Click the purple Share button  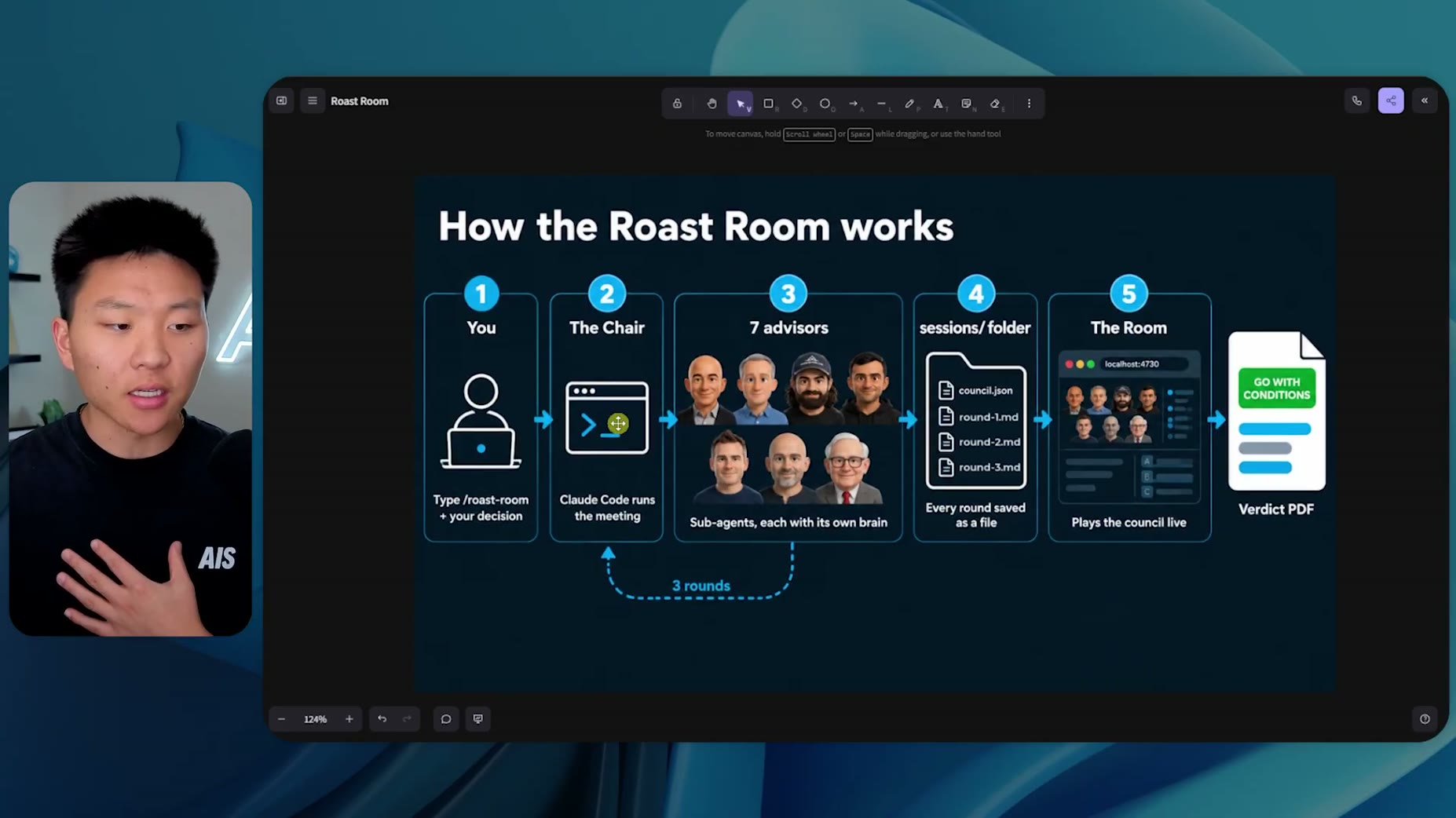[1391, 100]
